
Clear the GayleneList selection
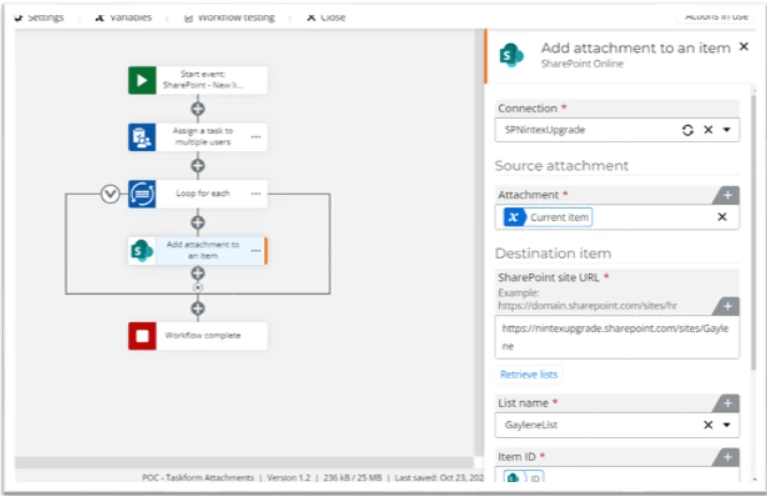point(708,425)
